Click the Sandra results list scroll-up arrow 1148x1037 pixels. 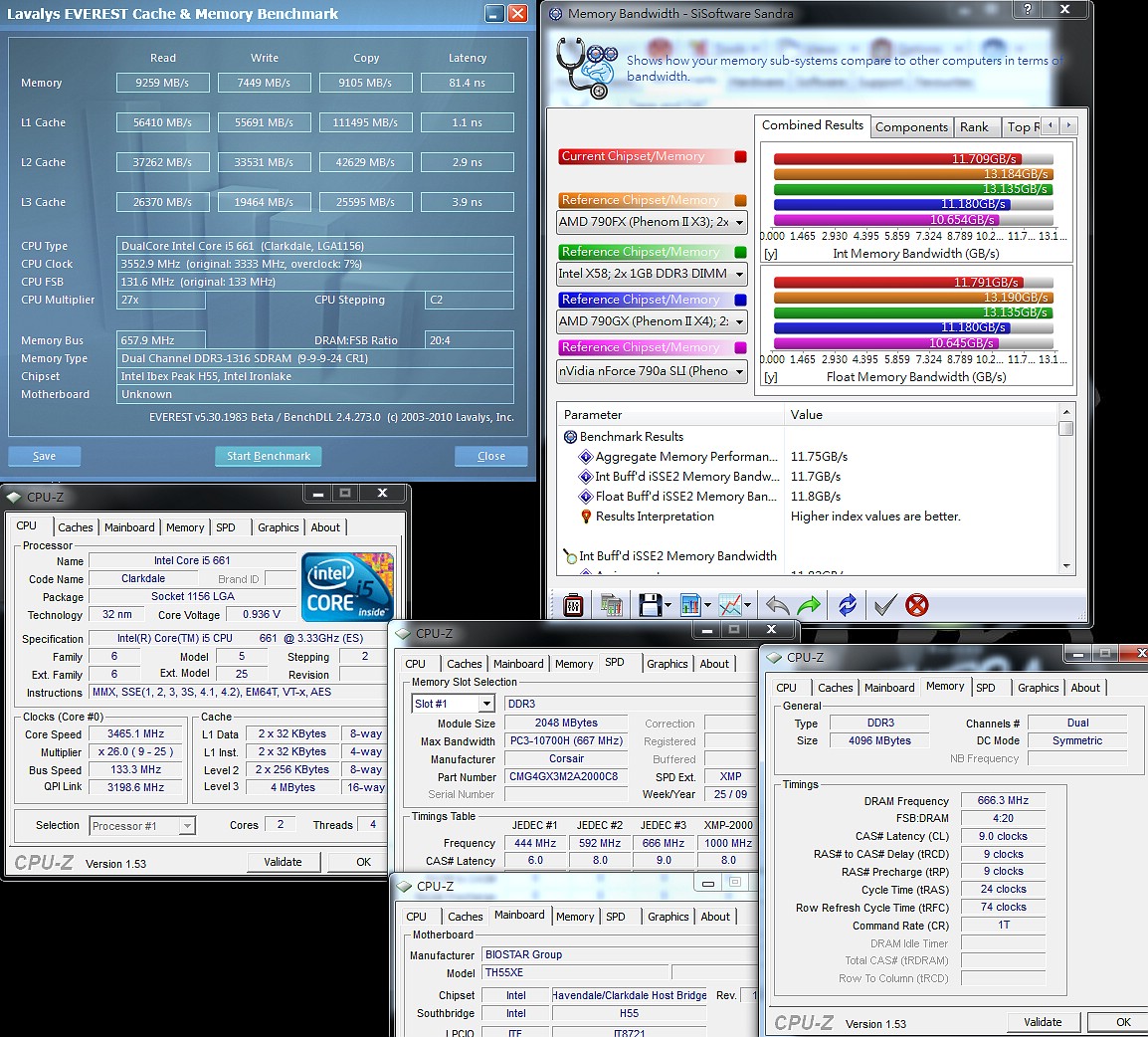pos(1066,412)
